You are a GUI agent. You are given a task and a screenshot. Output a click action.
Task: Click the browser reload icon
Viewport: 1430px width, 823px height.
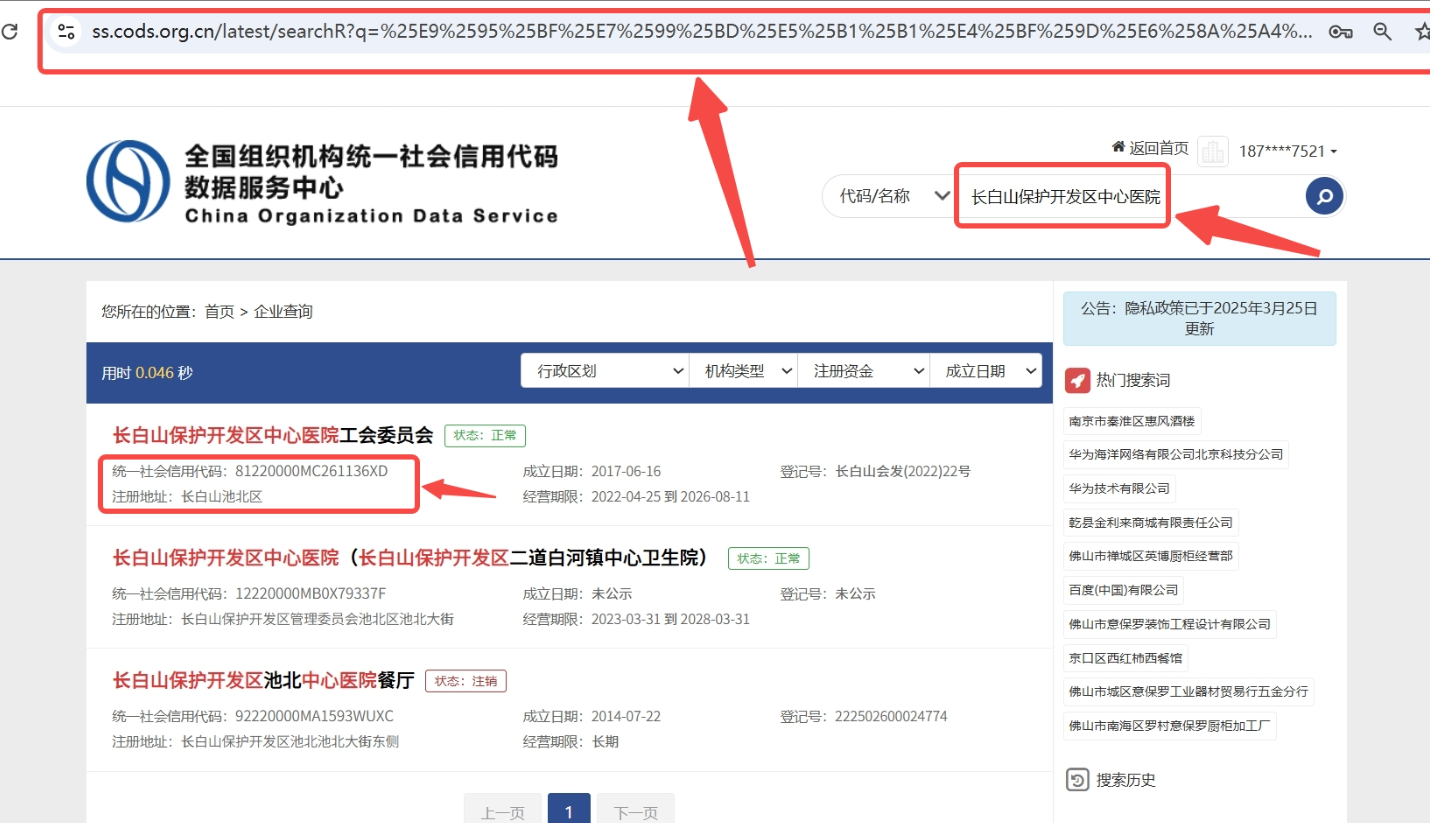point(9,32)
